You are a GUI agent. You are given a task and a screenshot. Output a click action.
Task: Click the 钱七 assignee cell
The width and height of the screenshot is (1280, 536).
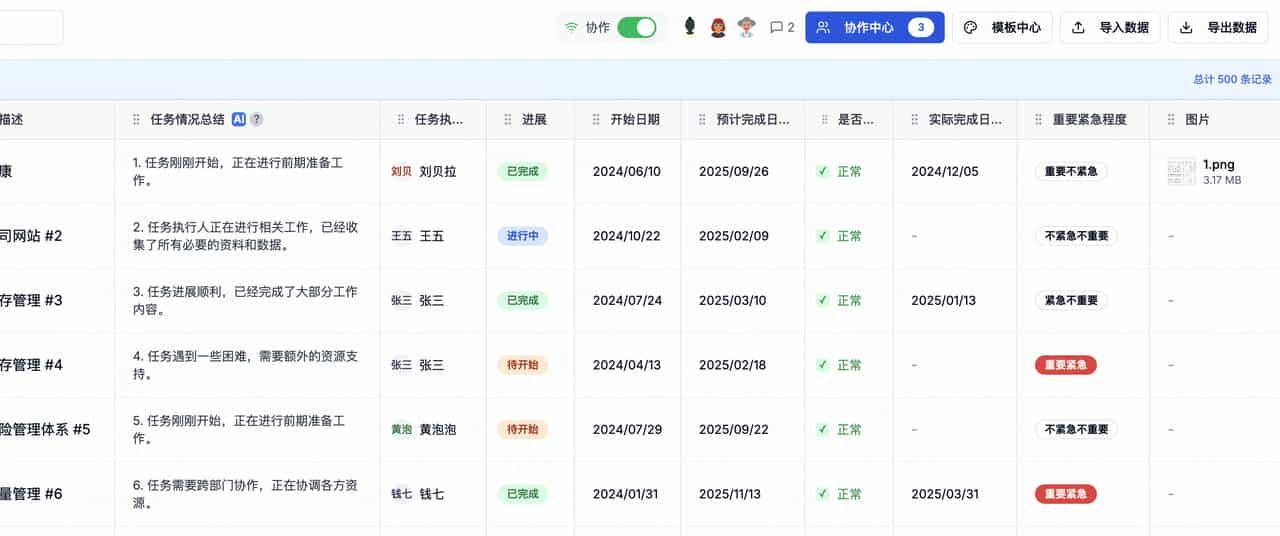(x=433, y=494)
